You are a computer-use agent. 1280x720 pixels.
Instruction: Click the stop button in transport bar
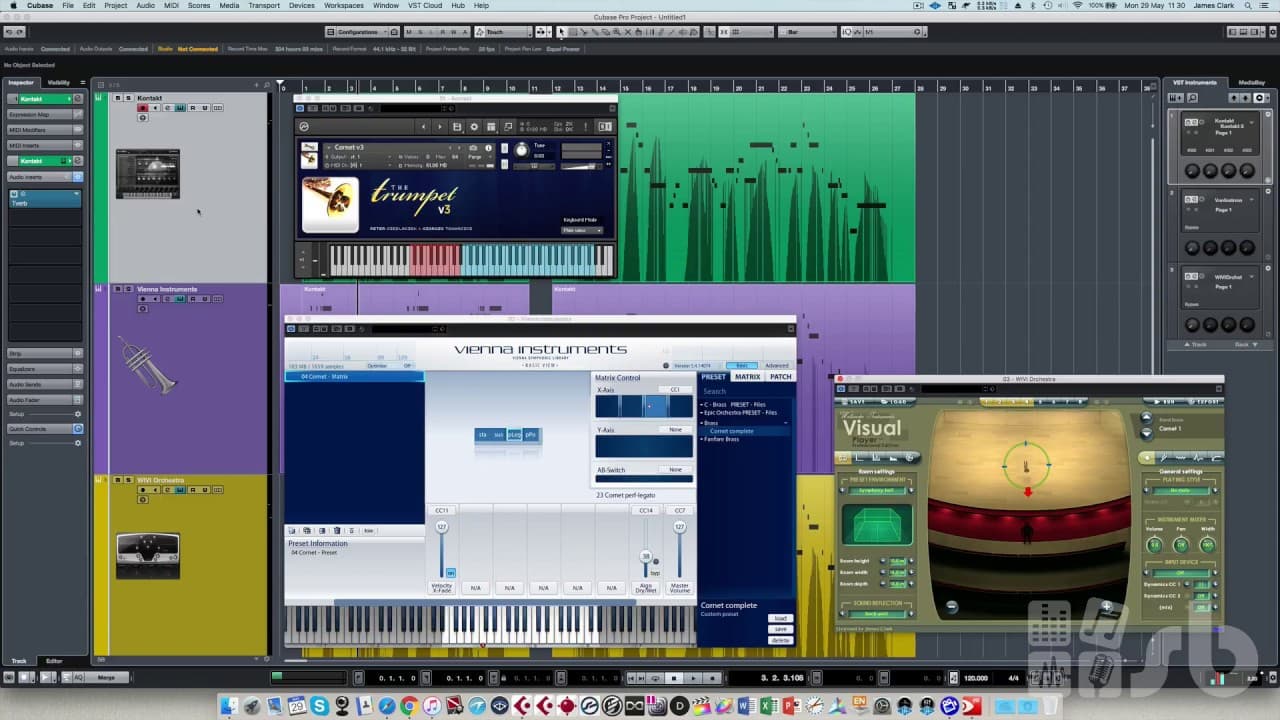674,678
